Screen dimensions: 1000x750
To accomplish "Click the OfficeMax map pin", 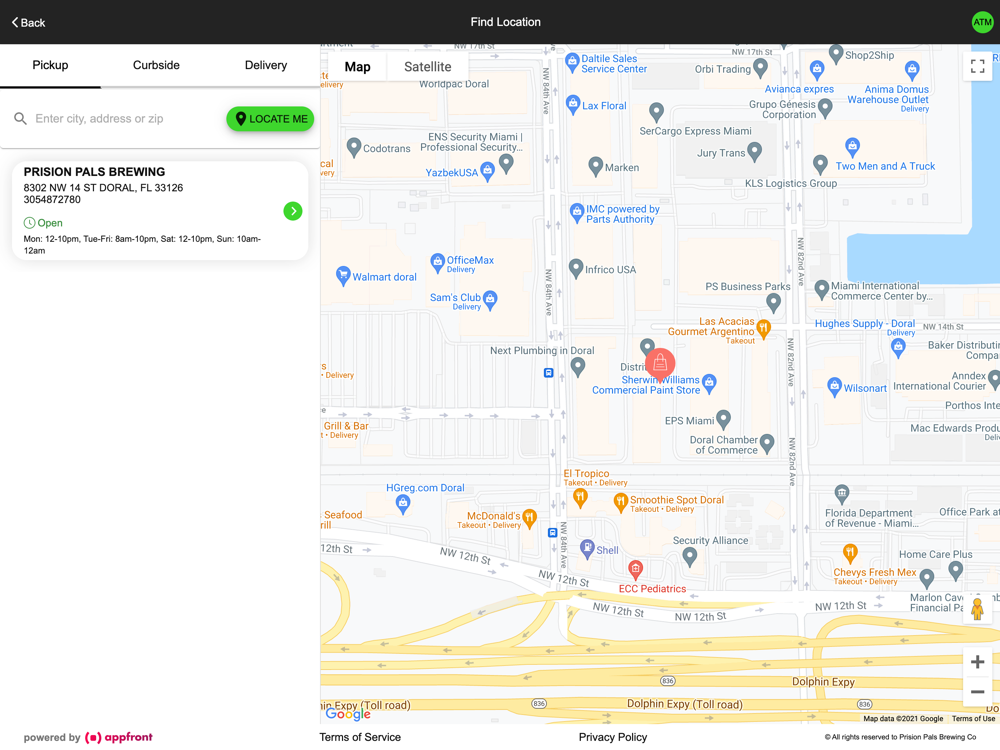I will coord(438,262).
